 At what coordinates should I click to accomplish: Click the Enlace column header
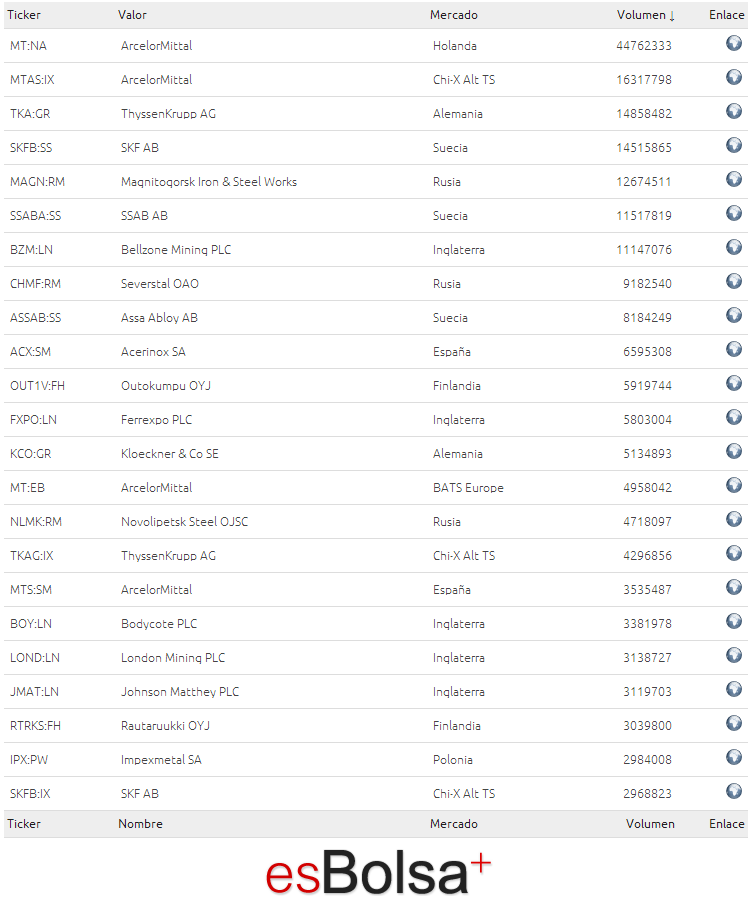(726, 15)
